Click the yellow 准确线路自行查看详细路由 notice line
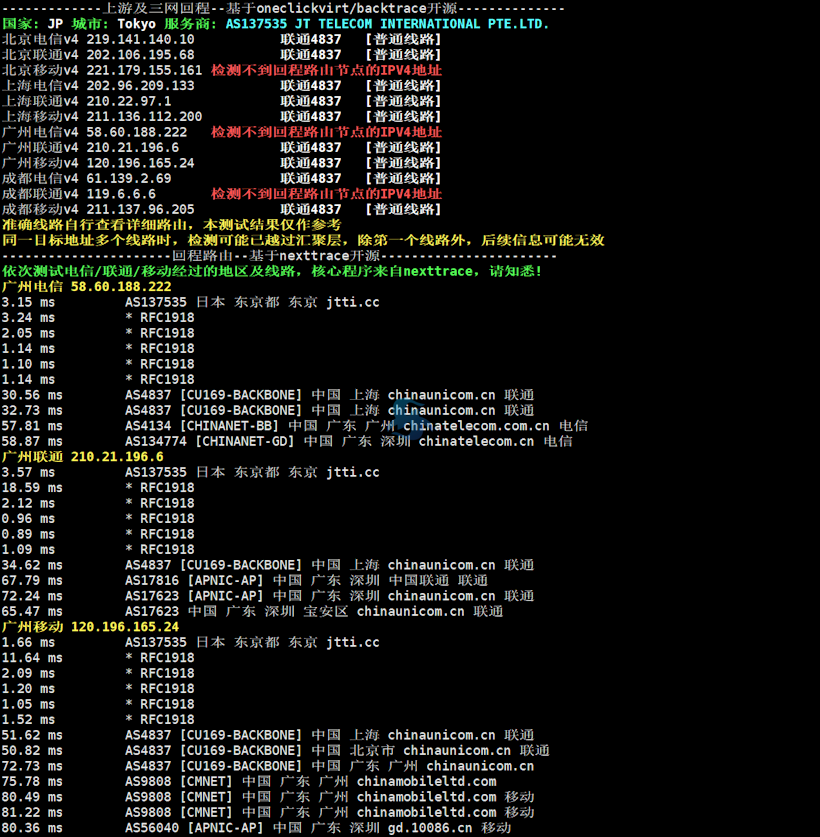Viewport: 820px width, 837px height. 171,225
